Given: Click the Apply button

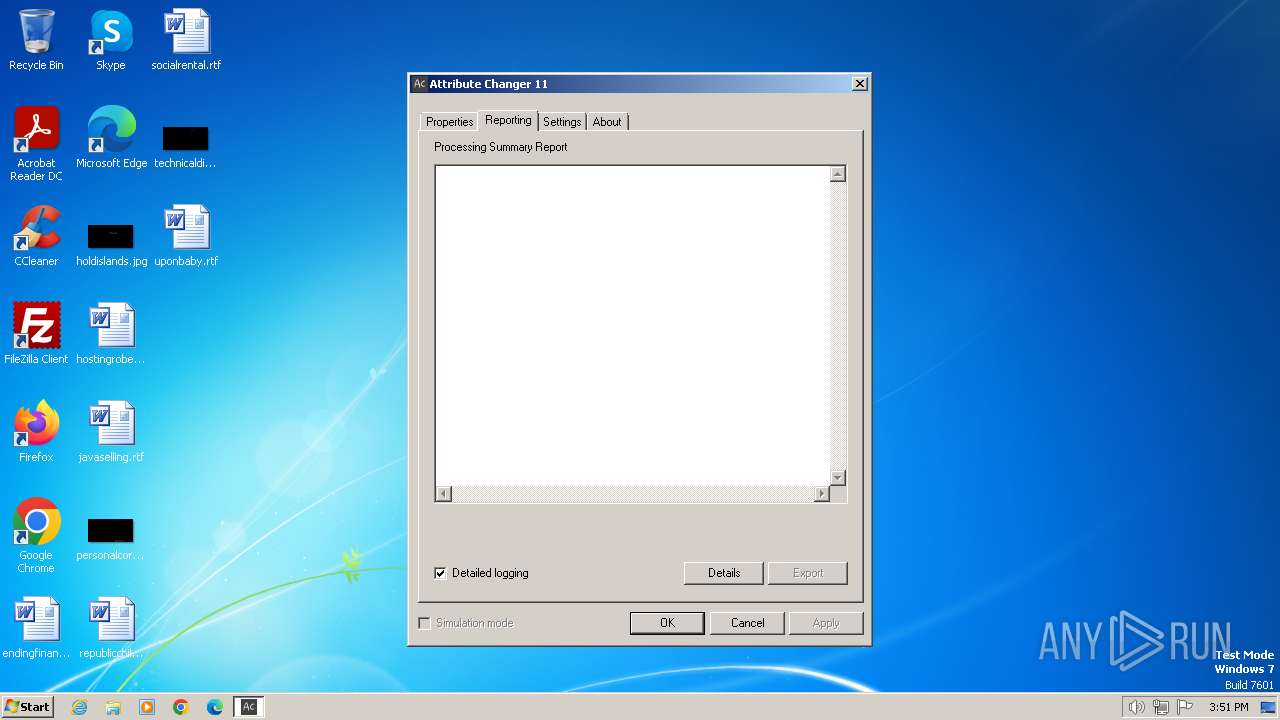Looking at the screenshot, I should coord(826,623).
